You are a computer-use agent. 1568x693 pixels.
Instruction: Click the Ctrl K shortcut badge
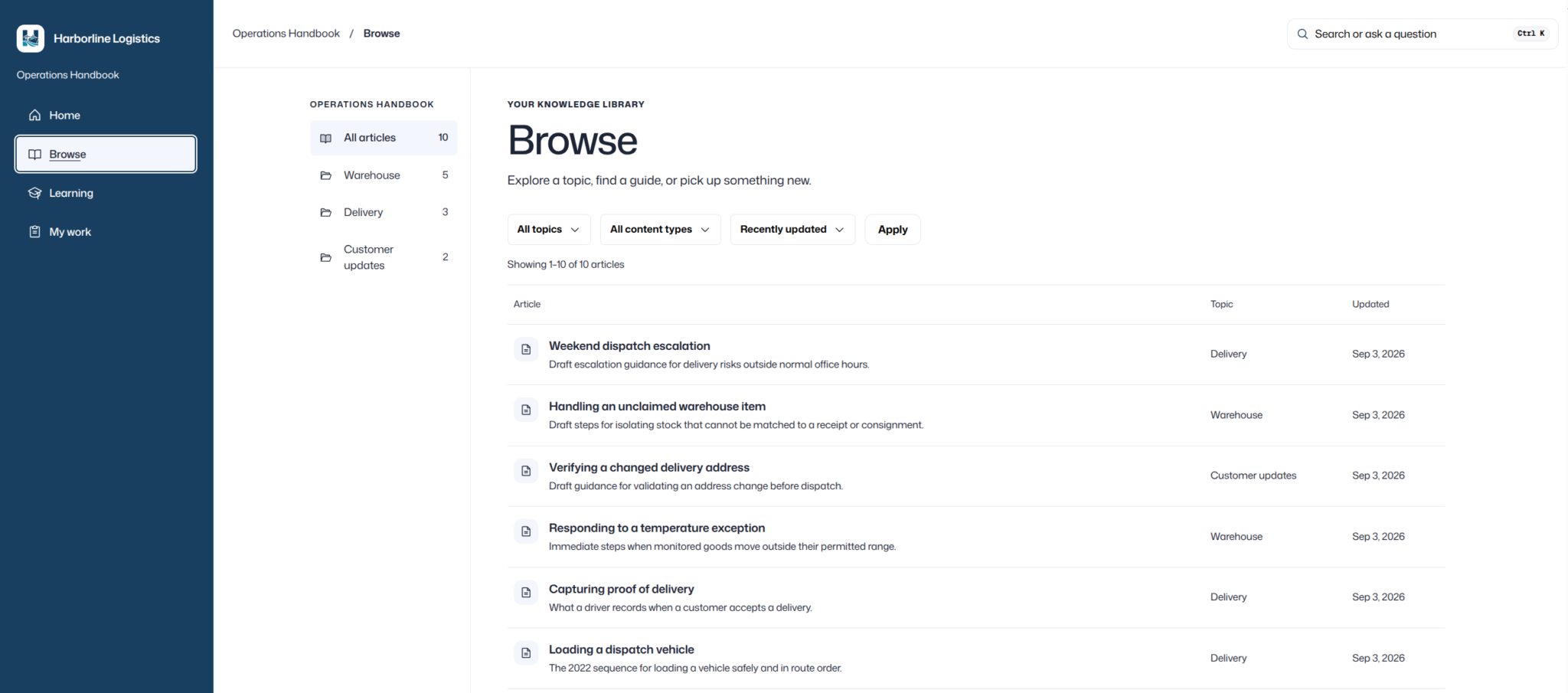click(1530, 34)
